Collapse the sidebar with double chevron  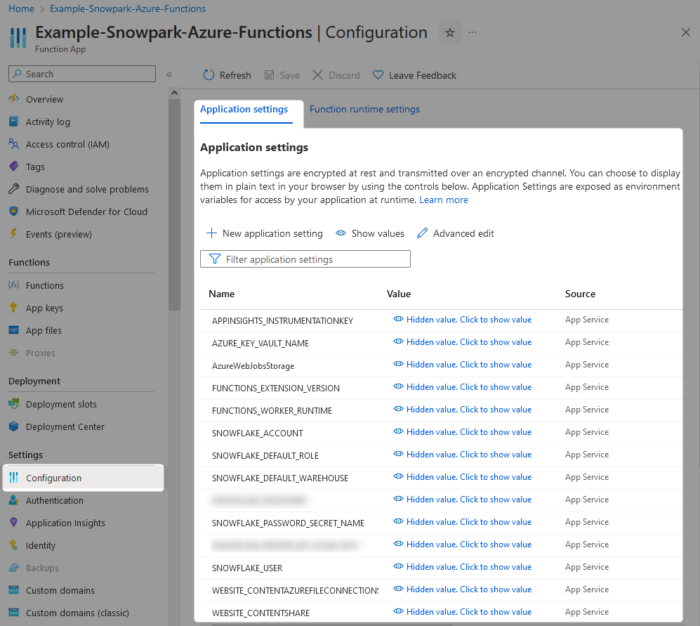tap(169, 74)
